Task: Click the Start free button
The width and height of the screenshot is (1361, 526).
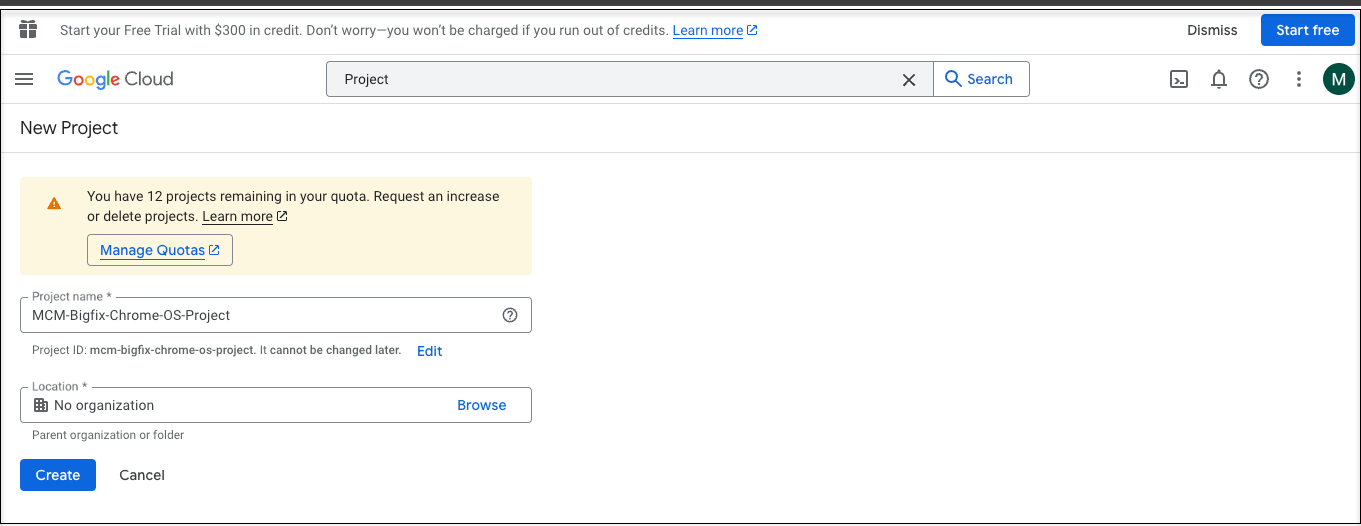Action: pyautogui.click(x=1307, y=30)
